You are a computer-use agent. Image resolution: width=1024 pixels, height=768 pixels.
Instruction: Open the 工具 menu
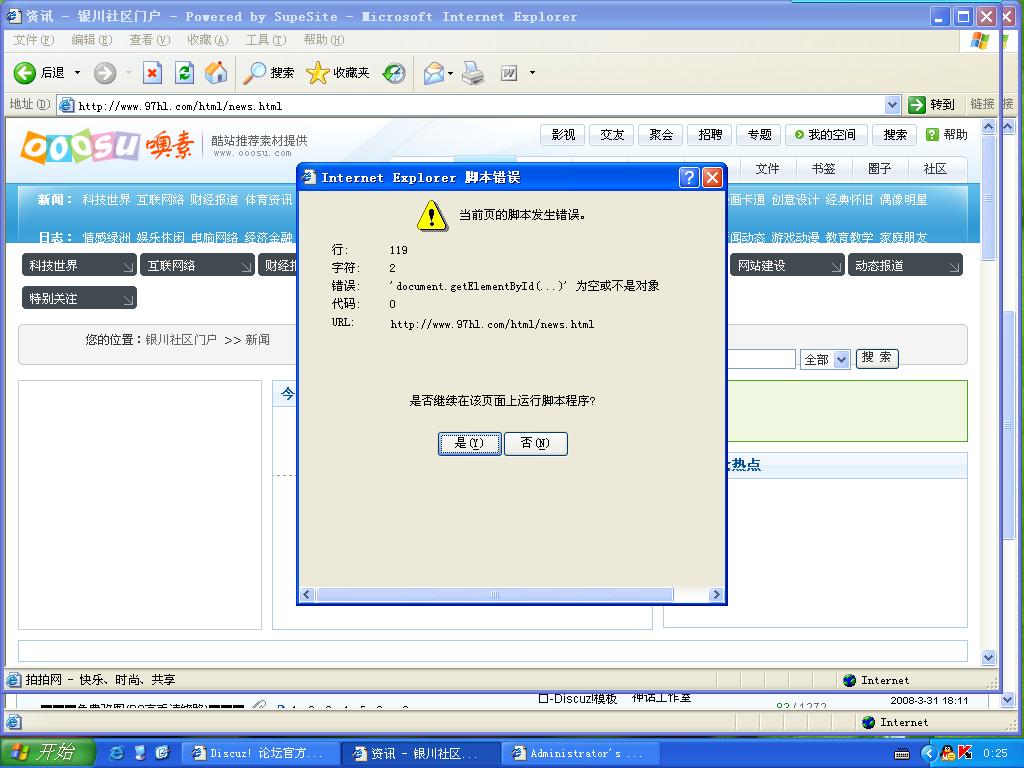pos(266,40)
